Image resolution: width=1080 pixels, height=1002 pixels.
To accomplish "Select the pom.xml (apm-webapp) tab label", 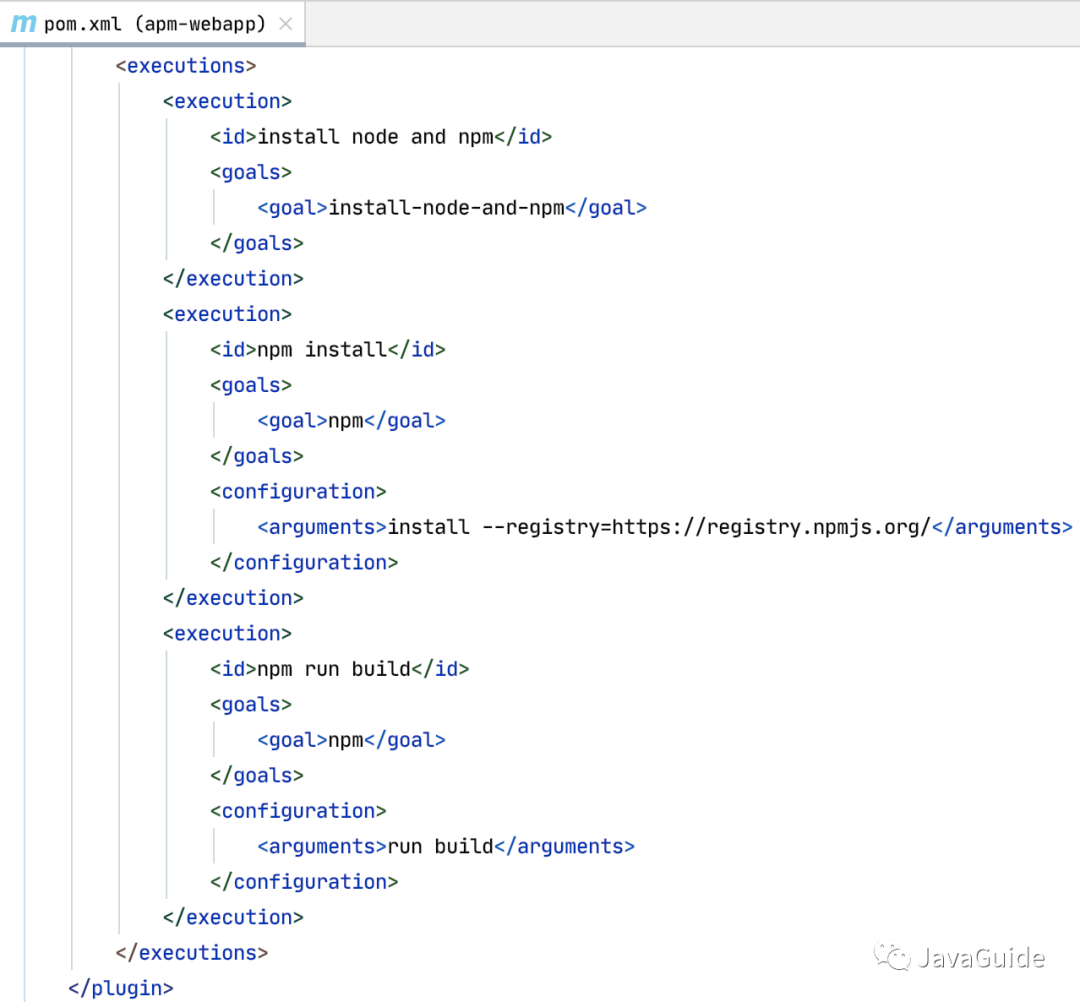I will [155, 24].
